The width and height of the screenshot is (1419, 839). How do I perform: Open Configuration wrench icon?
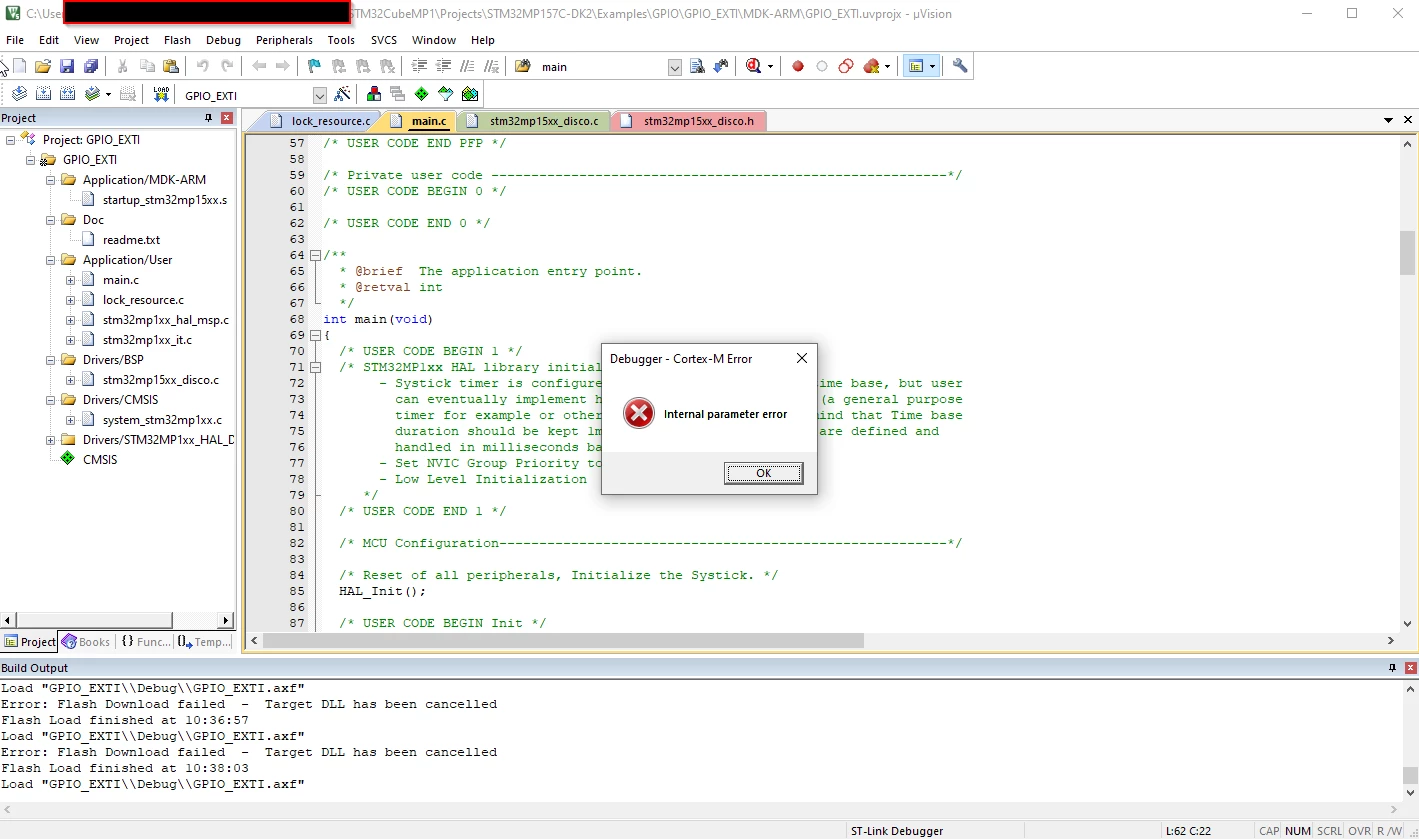960,66
